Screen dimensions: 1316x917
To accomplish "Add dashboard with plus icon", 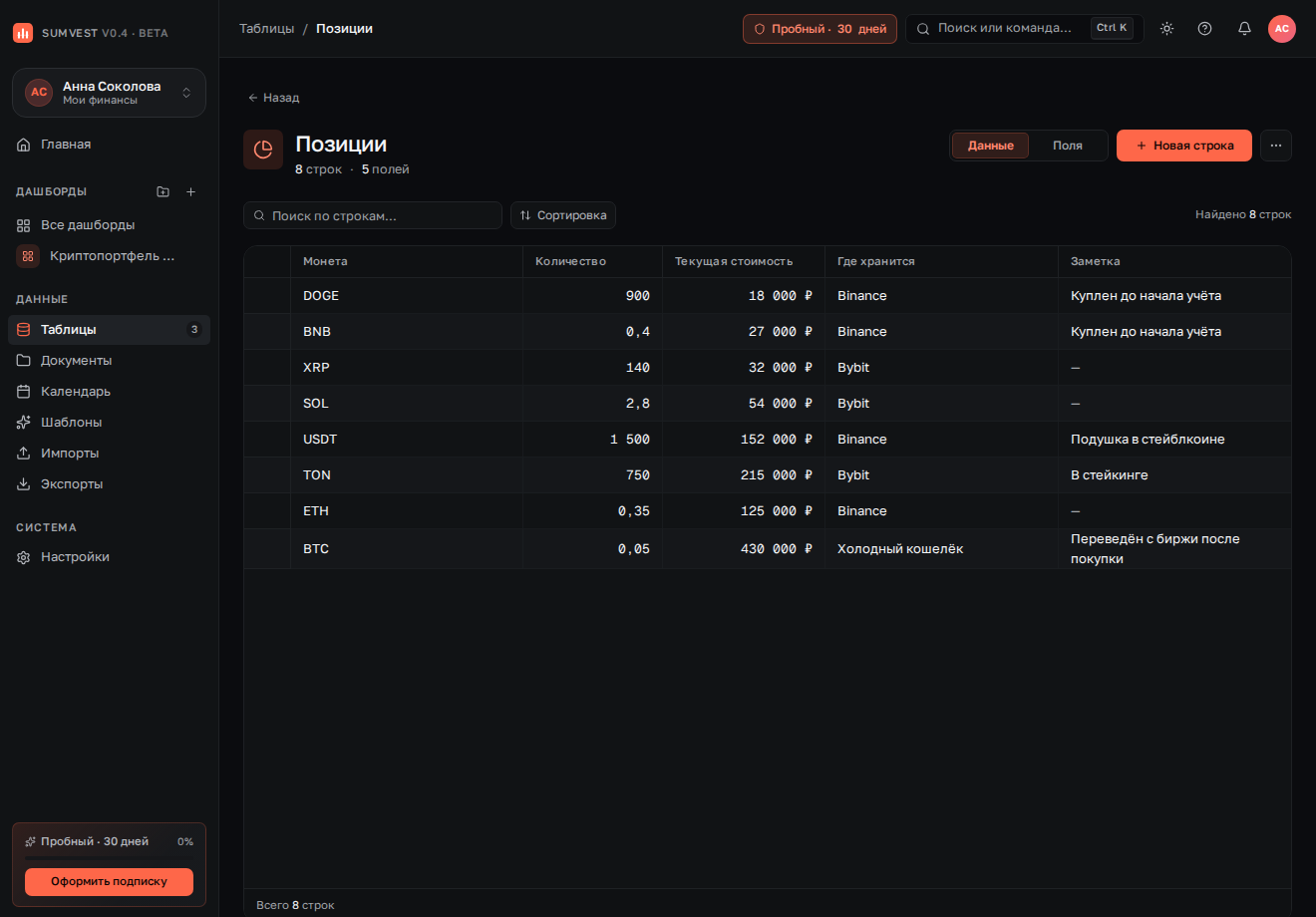I will 191,191.
